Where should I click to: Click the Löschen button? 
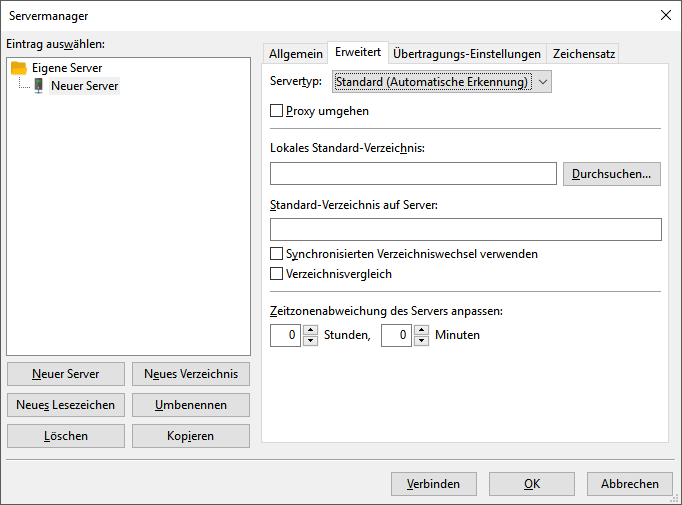point(66,436)
